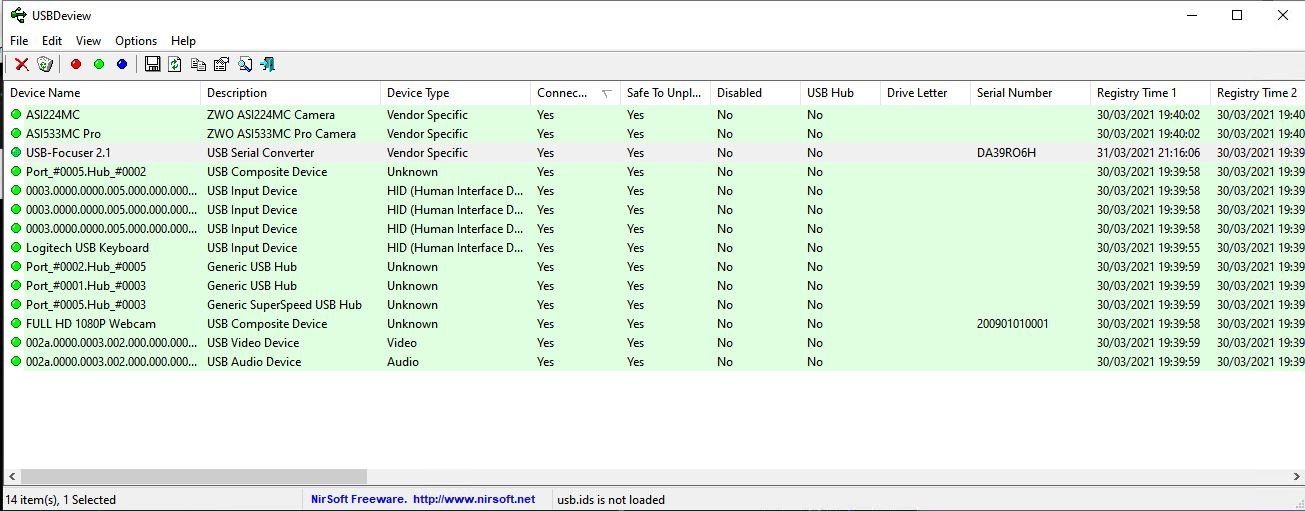Click green status dot beside ASI224MC
Screen dimensions: 1305x511
pos(16,115)
